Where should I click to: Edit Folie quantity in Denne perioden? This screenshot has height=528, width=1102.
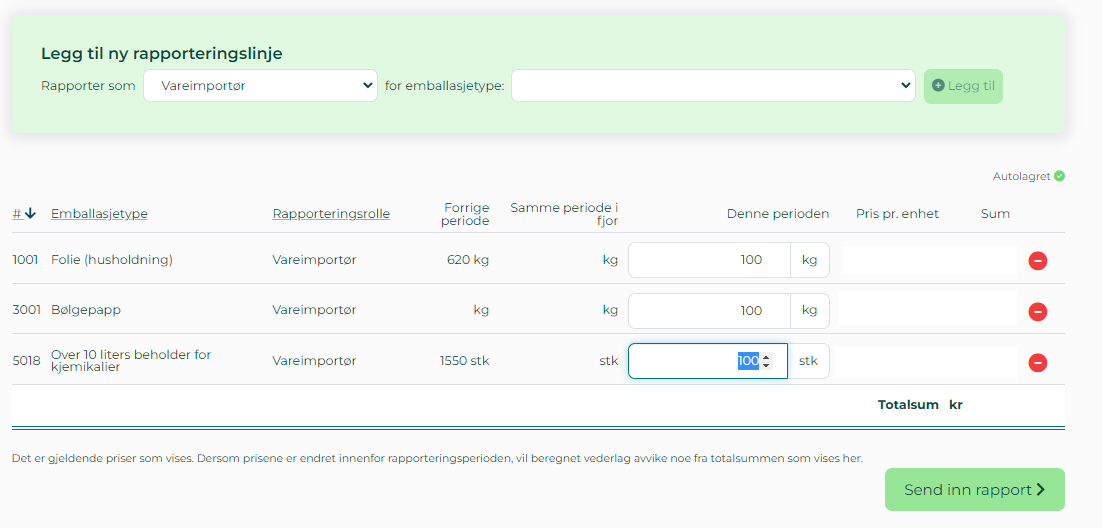[708, 260]
